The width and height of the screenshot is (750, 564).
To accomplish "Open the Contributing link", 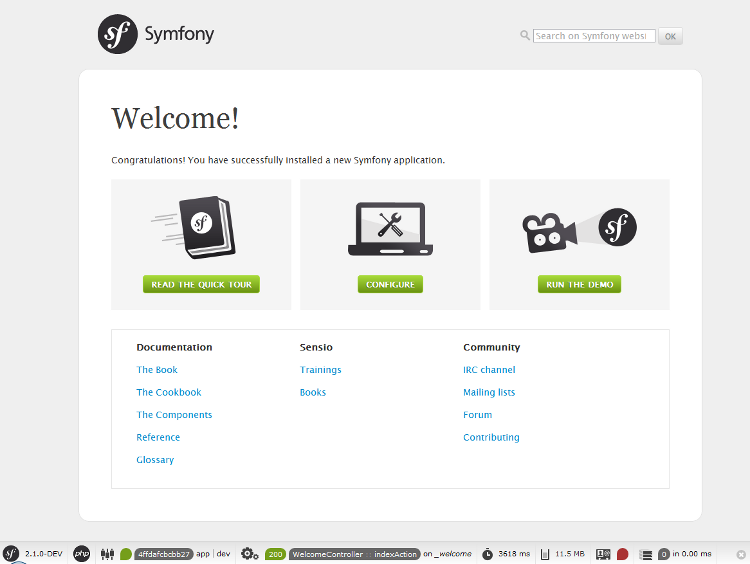I will pos(491,437).
